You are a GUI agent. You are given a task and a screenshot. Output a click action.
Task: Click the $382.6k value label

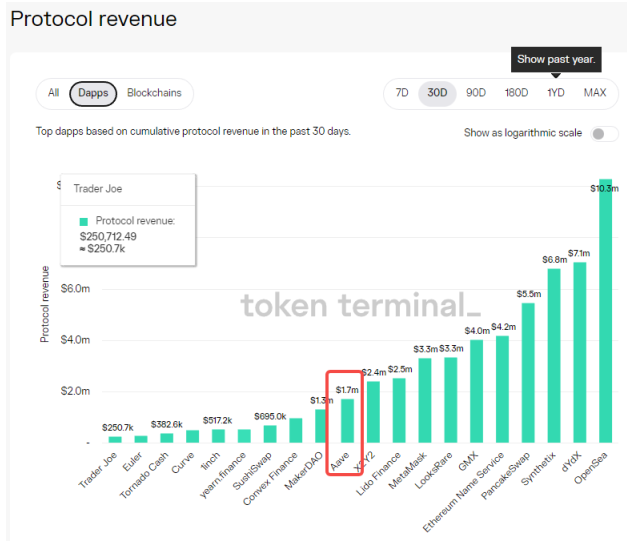tap(167, 424)
